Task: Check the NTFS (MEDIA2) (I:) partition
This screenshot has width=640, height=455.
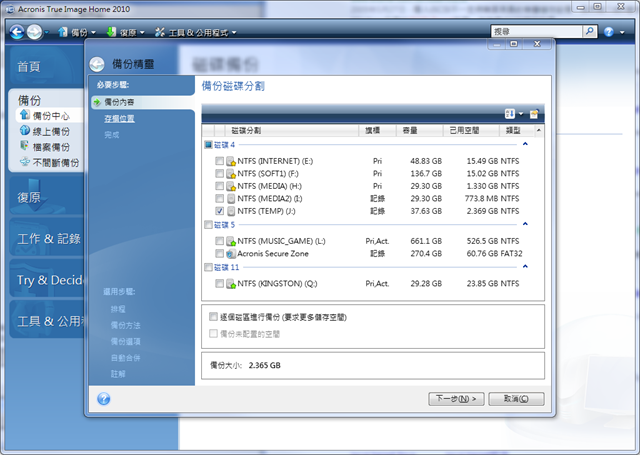Action: click(220, 198)
